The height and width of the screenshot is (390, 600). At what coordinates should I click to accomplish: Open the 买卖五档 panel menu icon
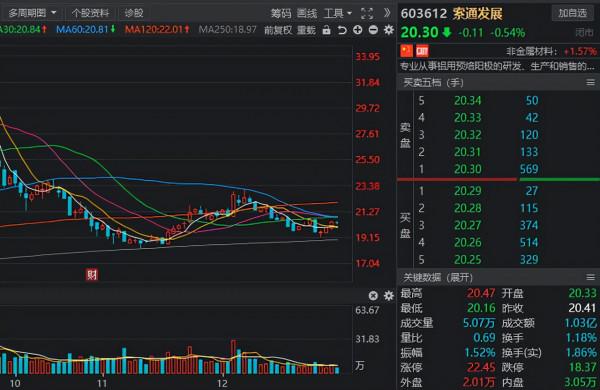click(x=590, y=83)
